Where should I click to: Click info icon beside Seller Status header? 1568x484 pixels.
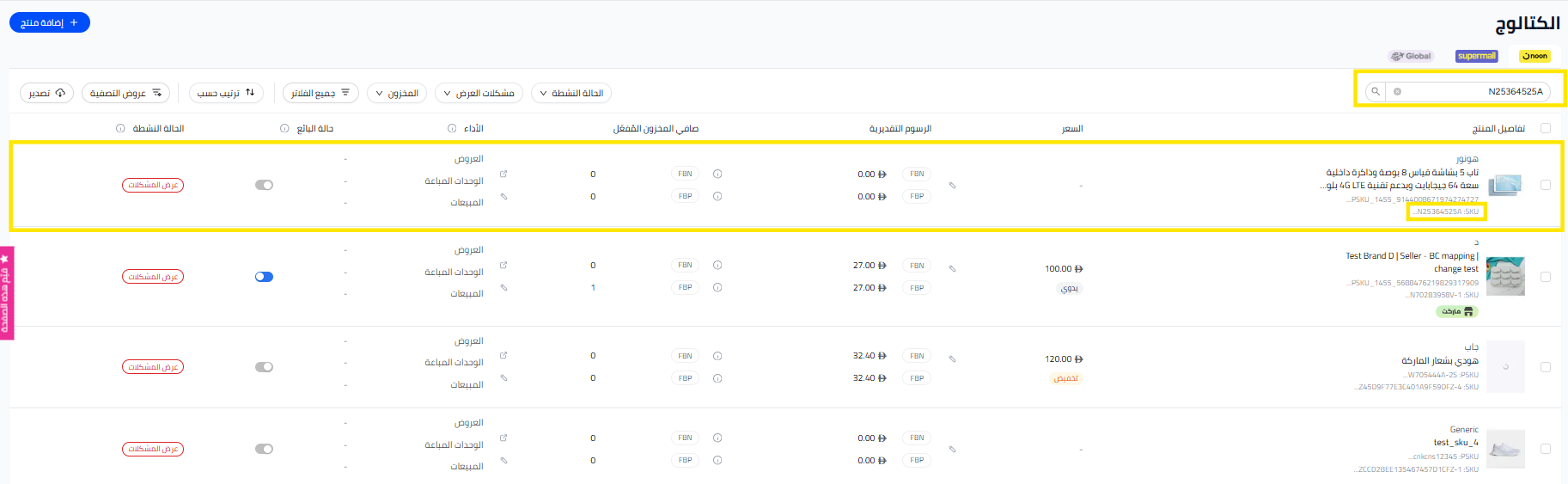[284, 128]
